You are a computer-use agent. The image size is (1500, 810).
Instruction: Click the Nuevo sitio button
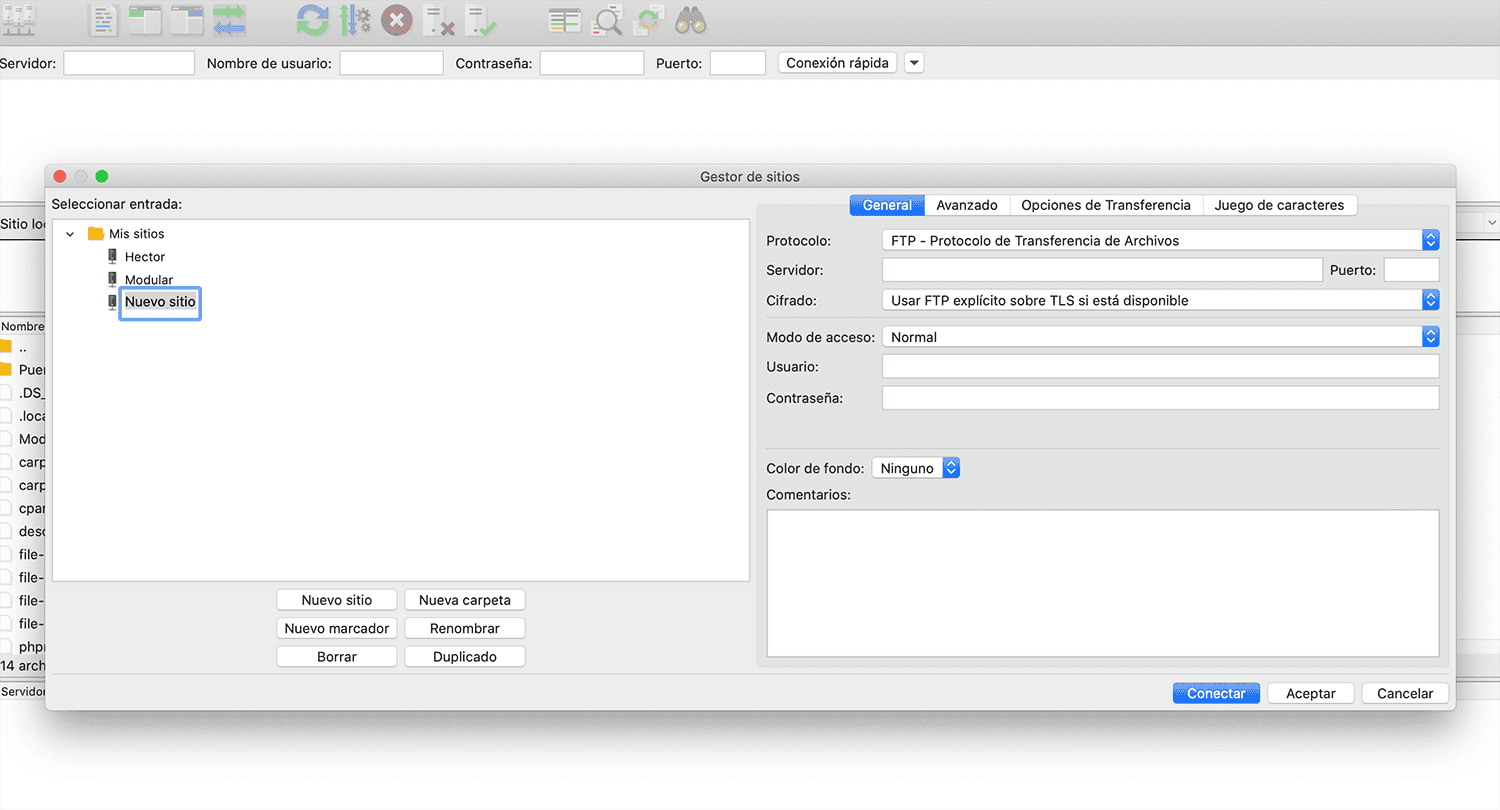(337, 600)
